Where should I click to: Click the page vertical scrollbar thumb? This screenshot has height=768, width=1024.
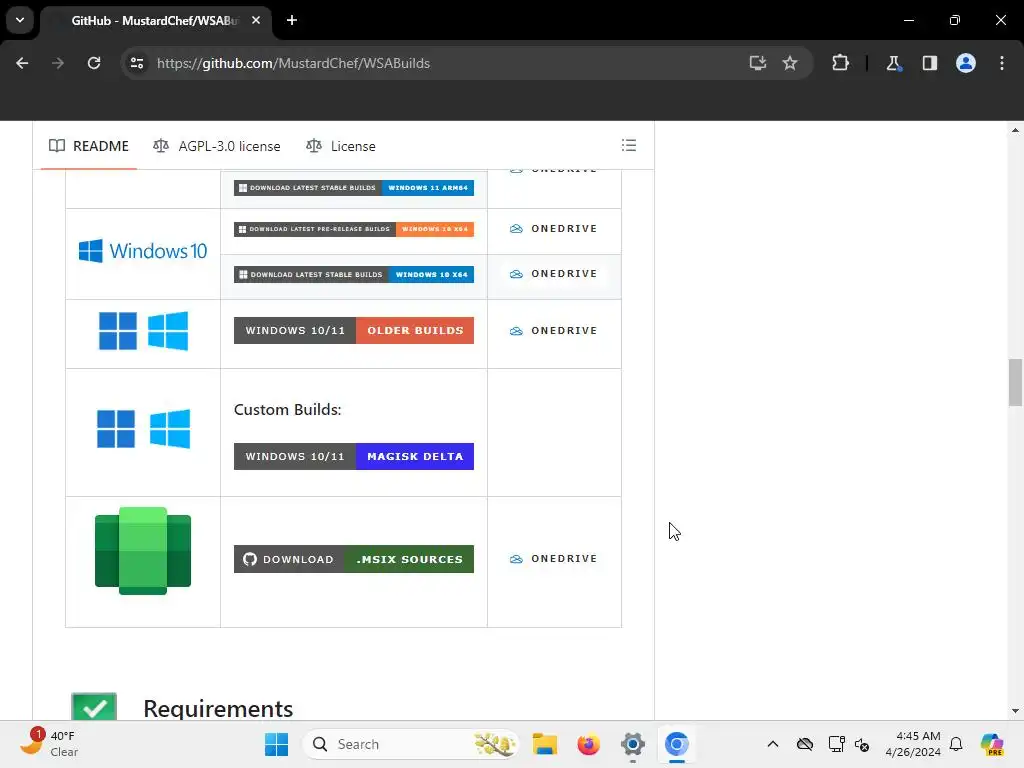[1015, 383]
